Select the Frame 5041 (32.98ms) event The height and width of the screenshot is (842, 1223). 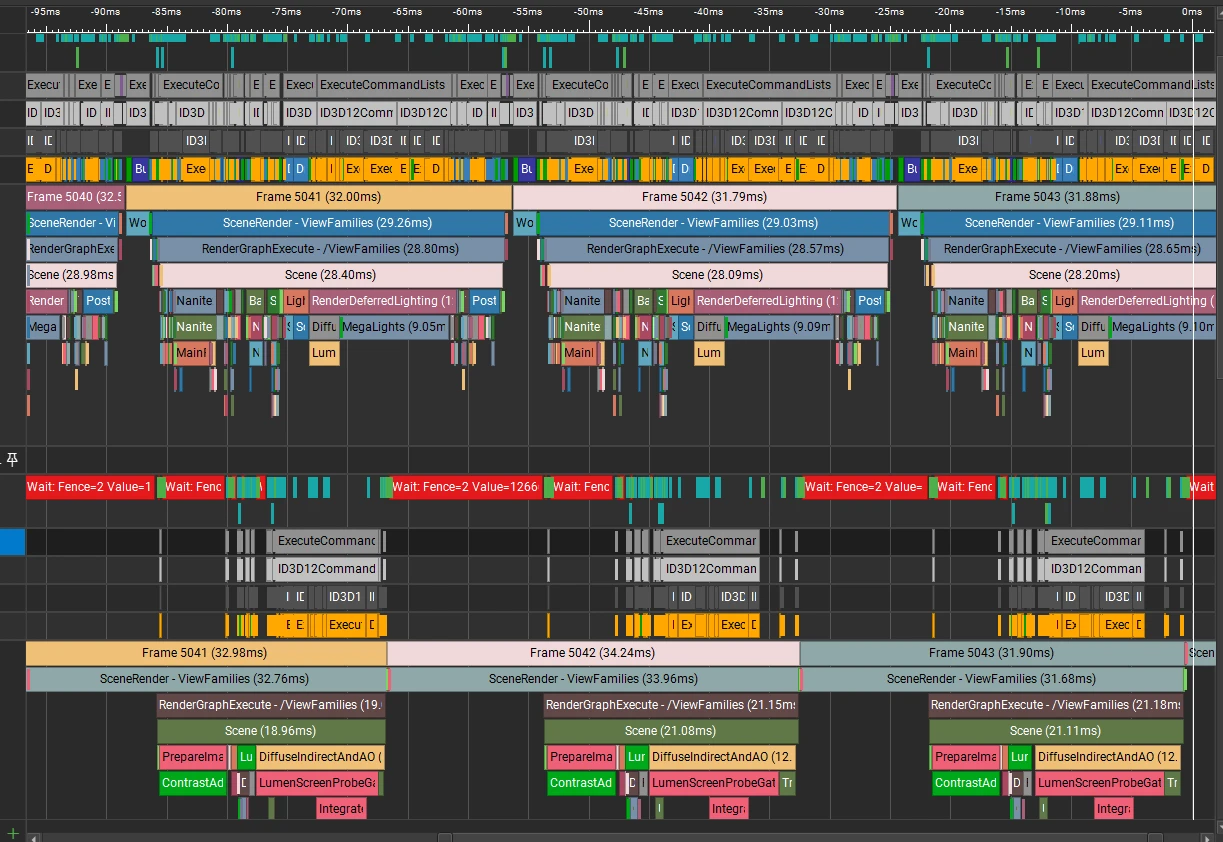pos(205,653)
